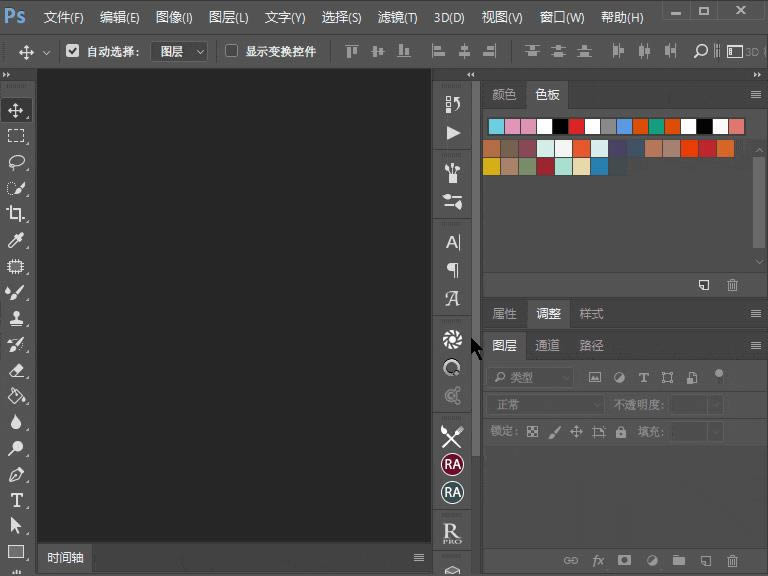Toggle the Auto-Select checkbox
The height and width of the screenshot is (576, 768).
[72, 50]
